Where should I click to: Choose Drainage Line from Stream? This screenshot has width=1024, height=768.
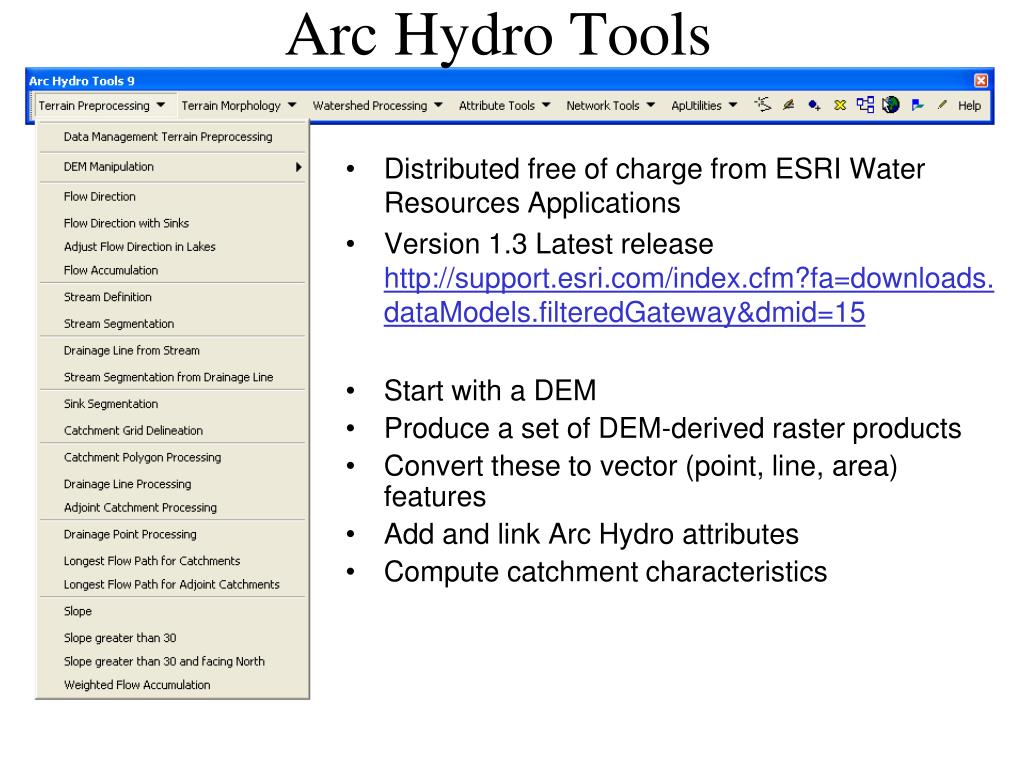(172, 351)
